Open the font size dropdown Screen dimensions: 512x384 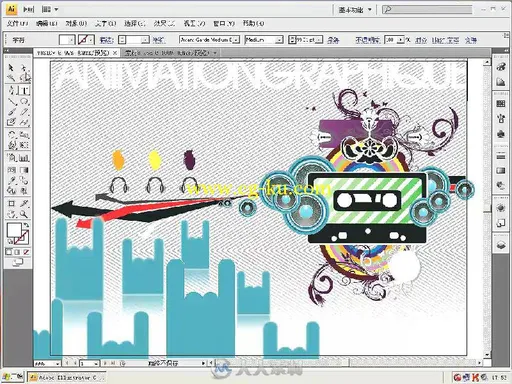tap(319, 40)
